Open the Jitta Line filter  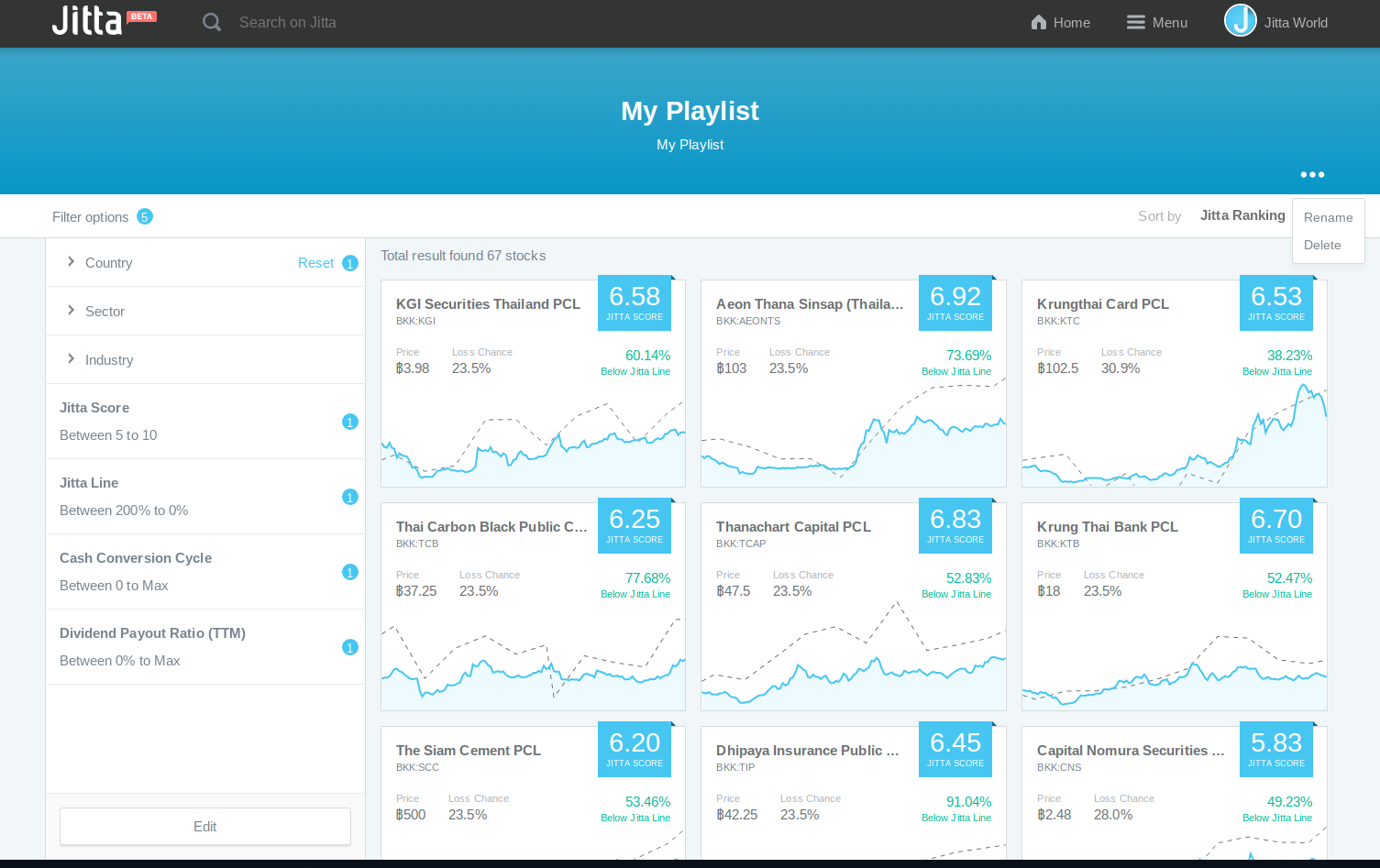[x=205, y=497]
